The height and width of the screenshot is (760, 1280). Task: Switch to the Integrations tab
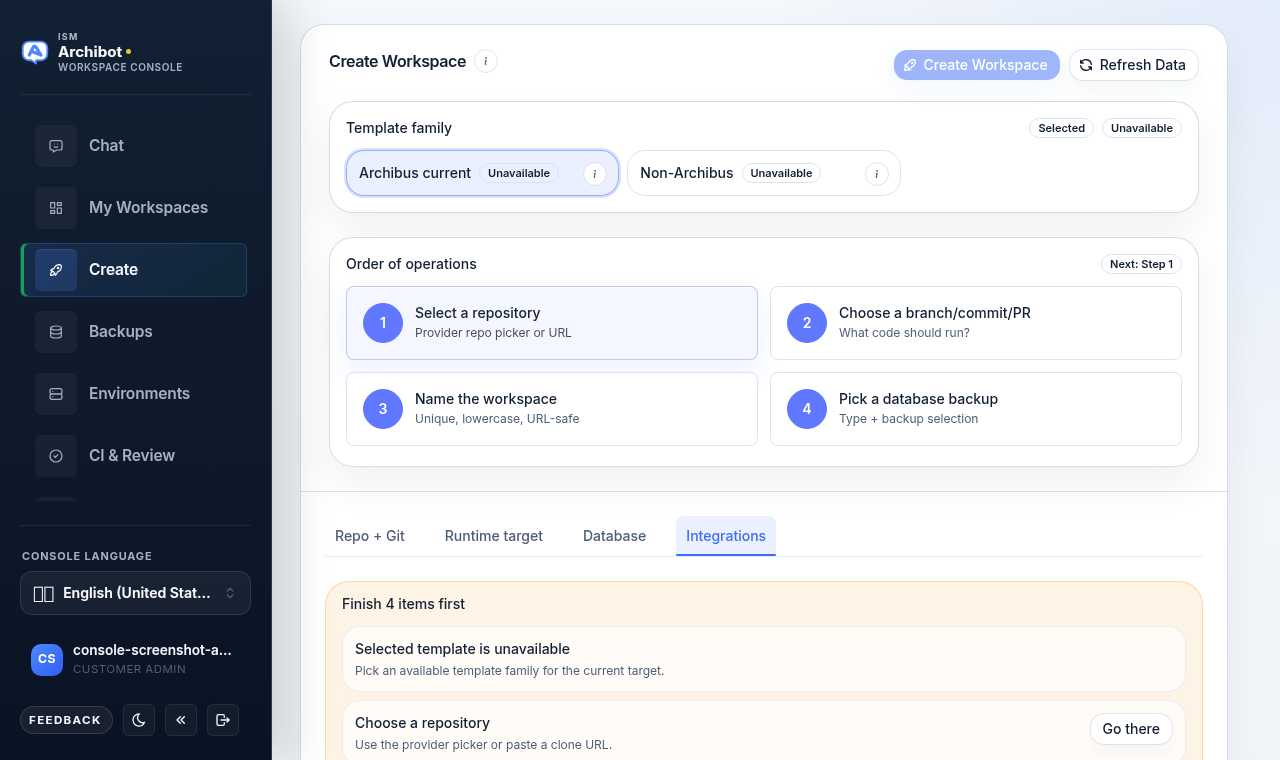click(x=726, y=536)
